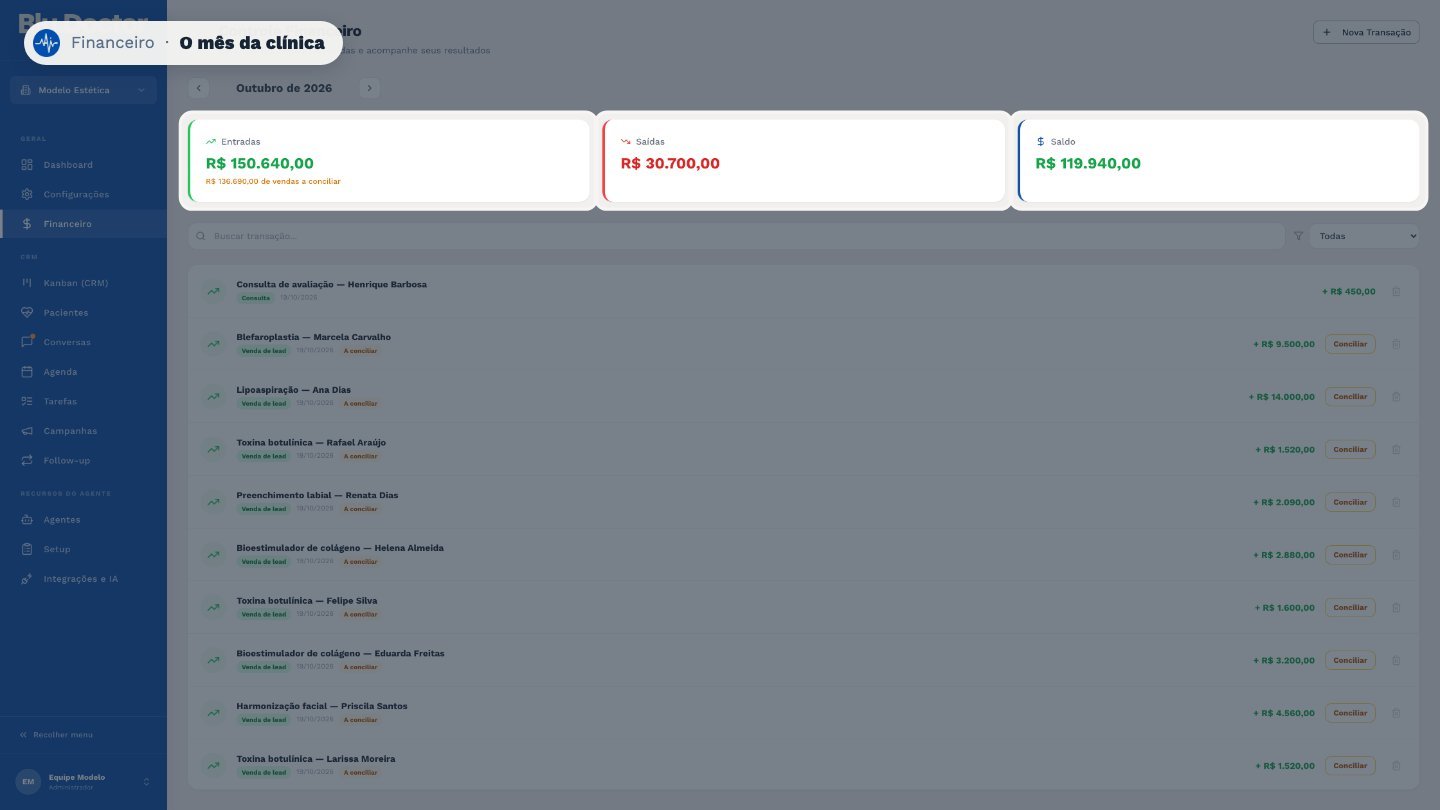Click the Conversas chat bubble icon
1440x810 pixels.
pyautogui.click(x=27, y=342)
